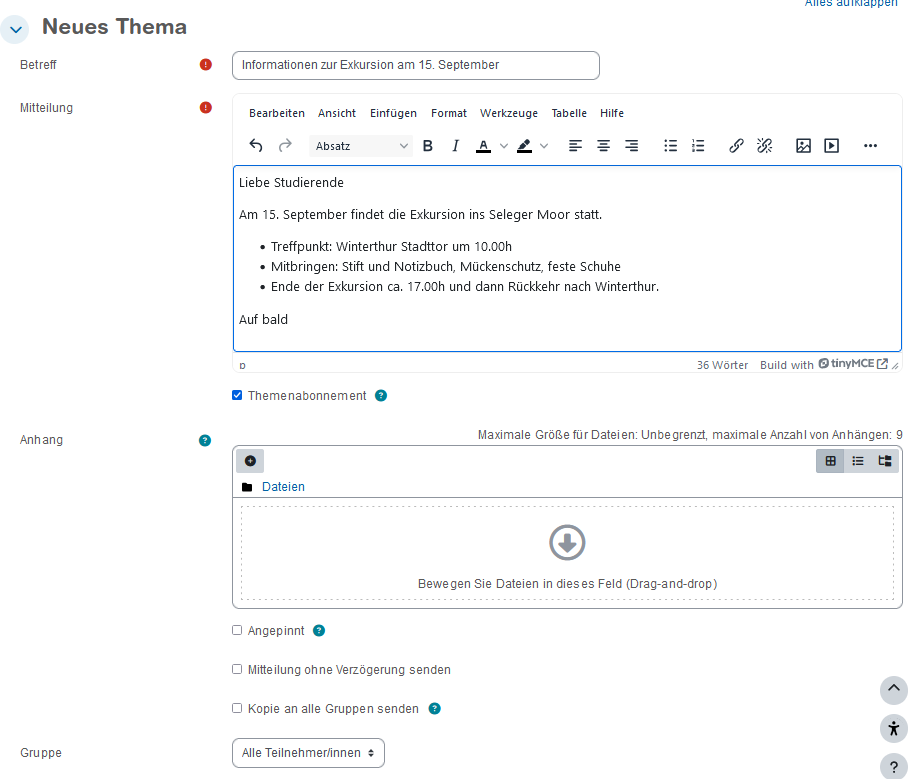Open the text color picker arrow
Viewport: 918px width, 779px height.
coord(504,146)
